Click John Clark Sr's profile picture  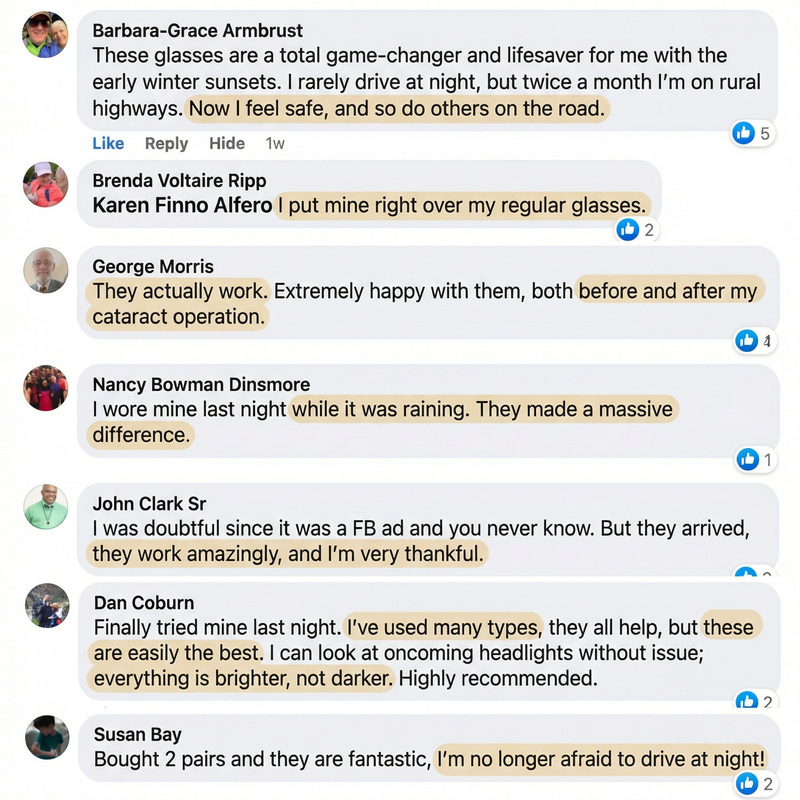pyautogui.click(x=46, y=507)
